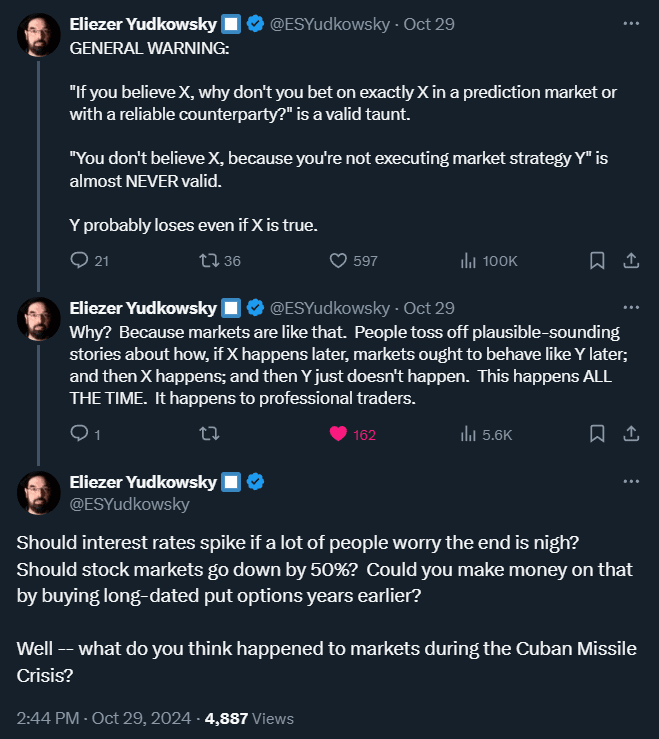Image resolution: width=659 pixels, height=739 pixels.
Task: Open the first tweet's Oct 29 timestamp
Action: 429,24
